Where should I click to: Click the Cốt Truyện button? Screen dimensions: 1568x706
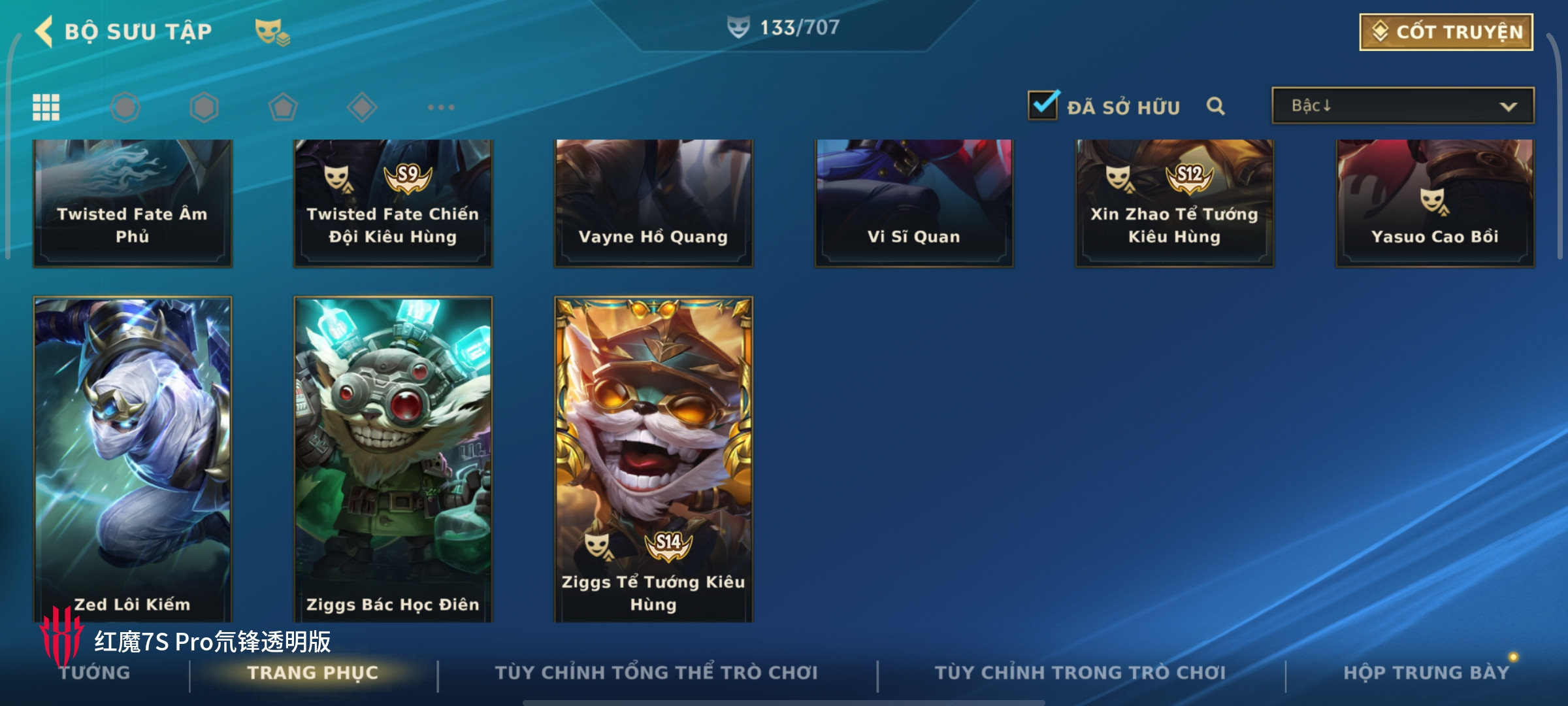[x=1446, y=32]
